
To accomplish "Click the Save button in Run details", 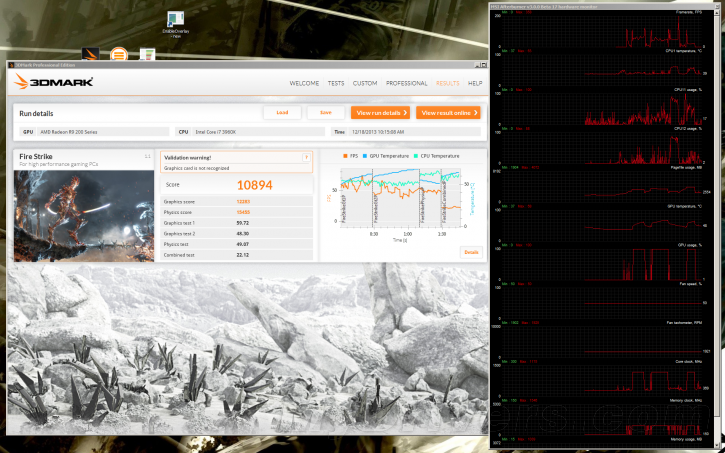I will 326,112.
